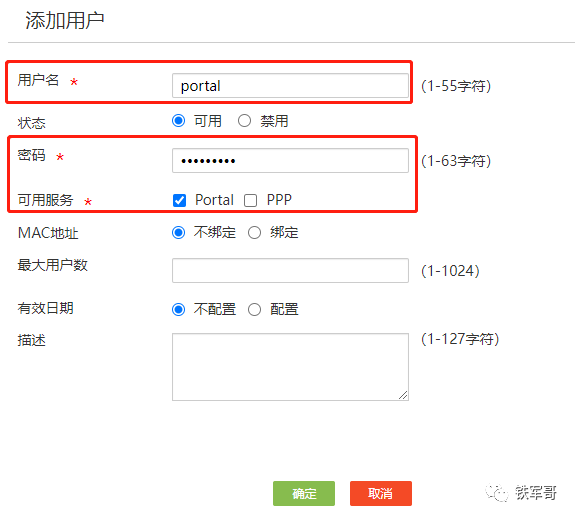Click the Portal service label text
The width and height of the screenshot is (575, 518).
214,200
